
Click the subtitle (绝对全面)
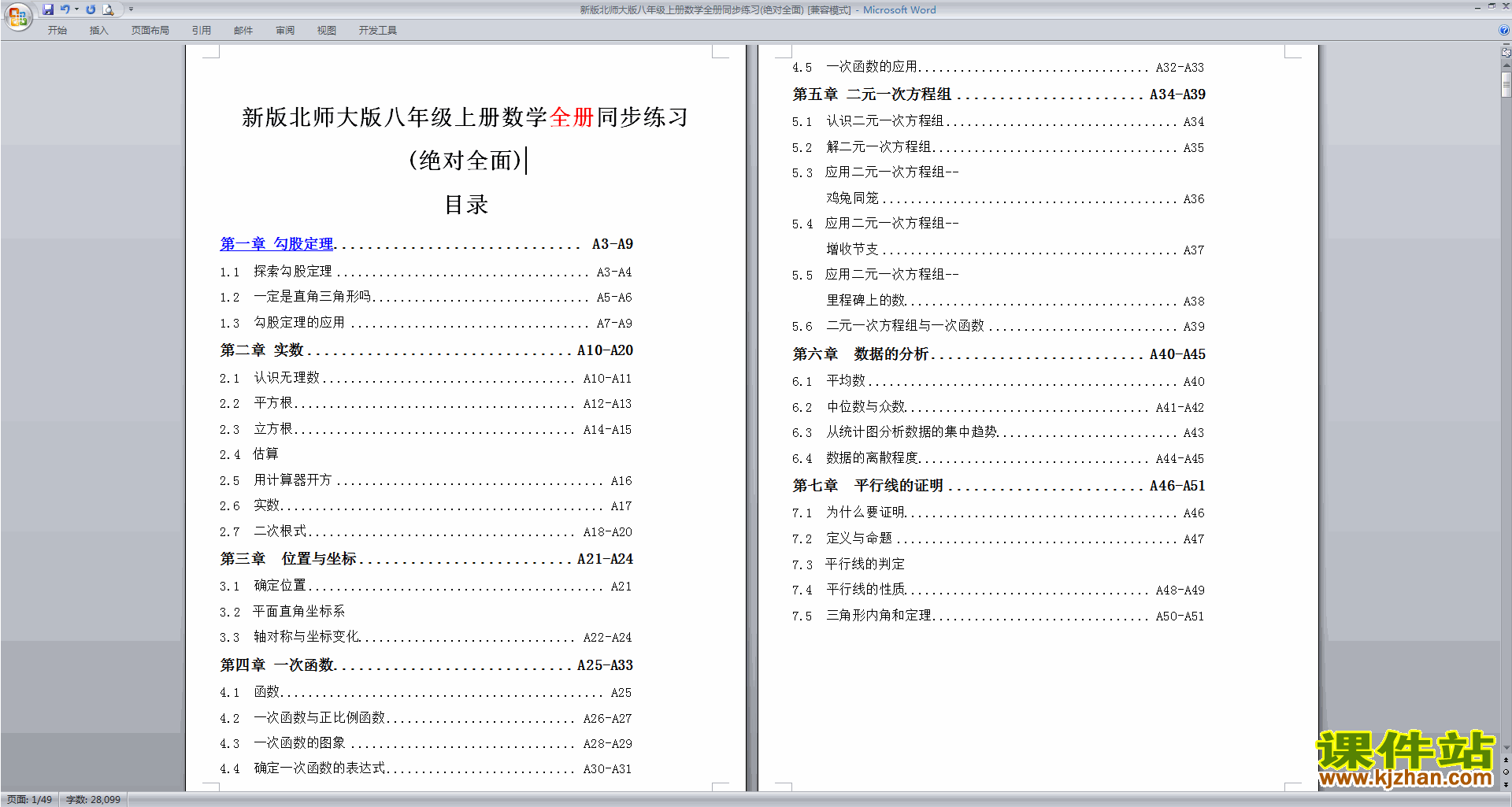point(466,161)
